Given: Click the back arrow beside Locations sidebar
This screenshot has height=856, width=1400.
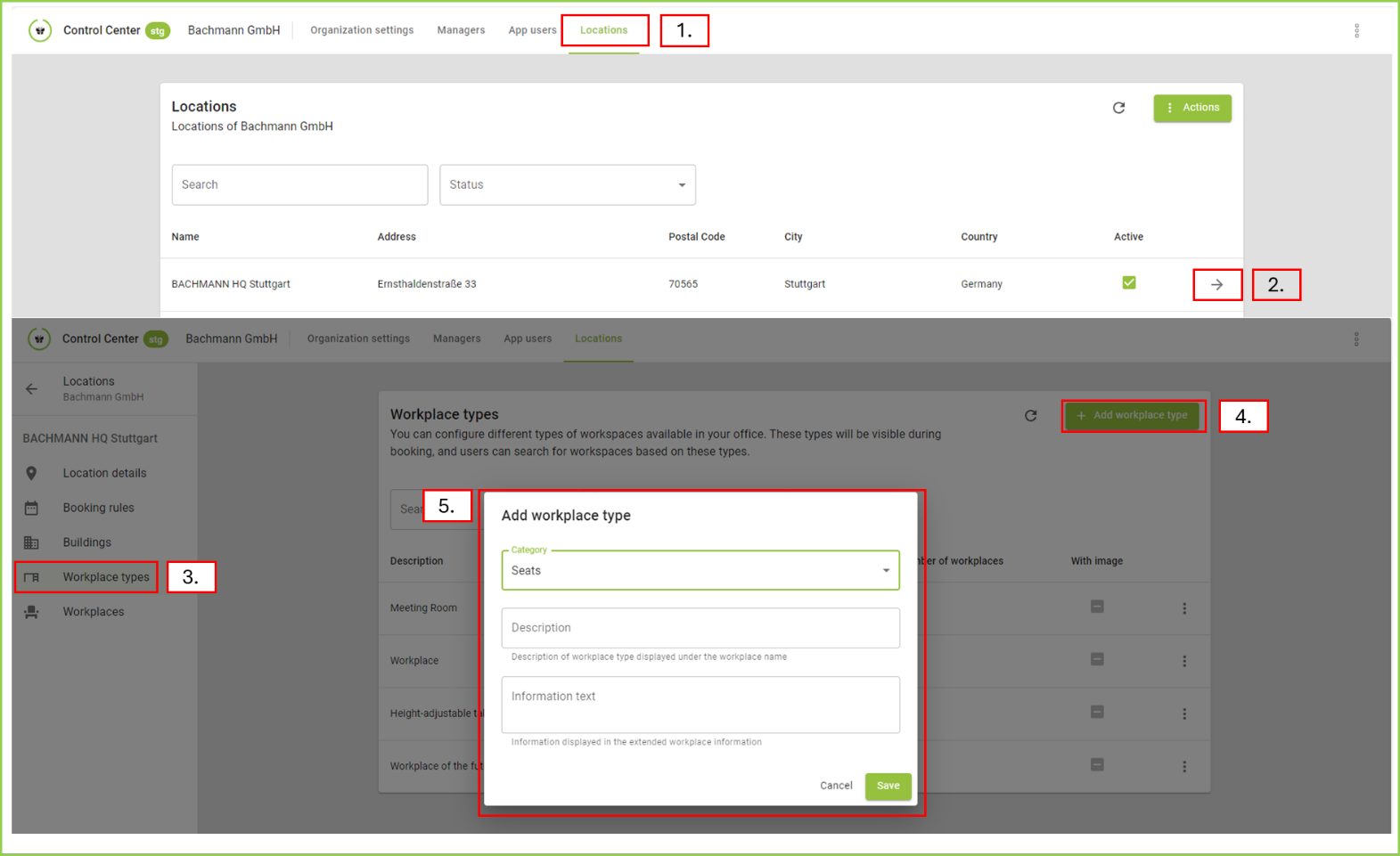Looking at the screenshot, I should point(32,389).
